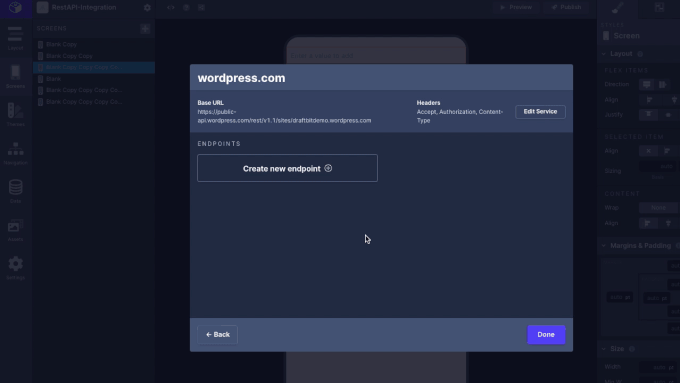
Task: Open the Settings sidebar panel
Action: pyautogui.click(x=15, y=268)
